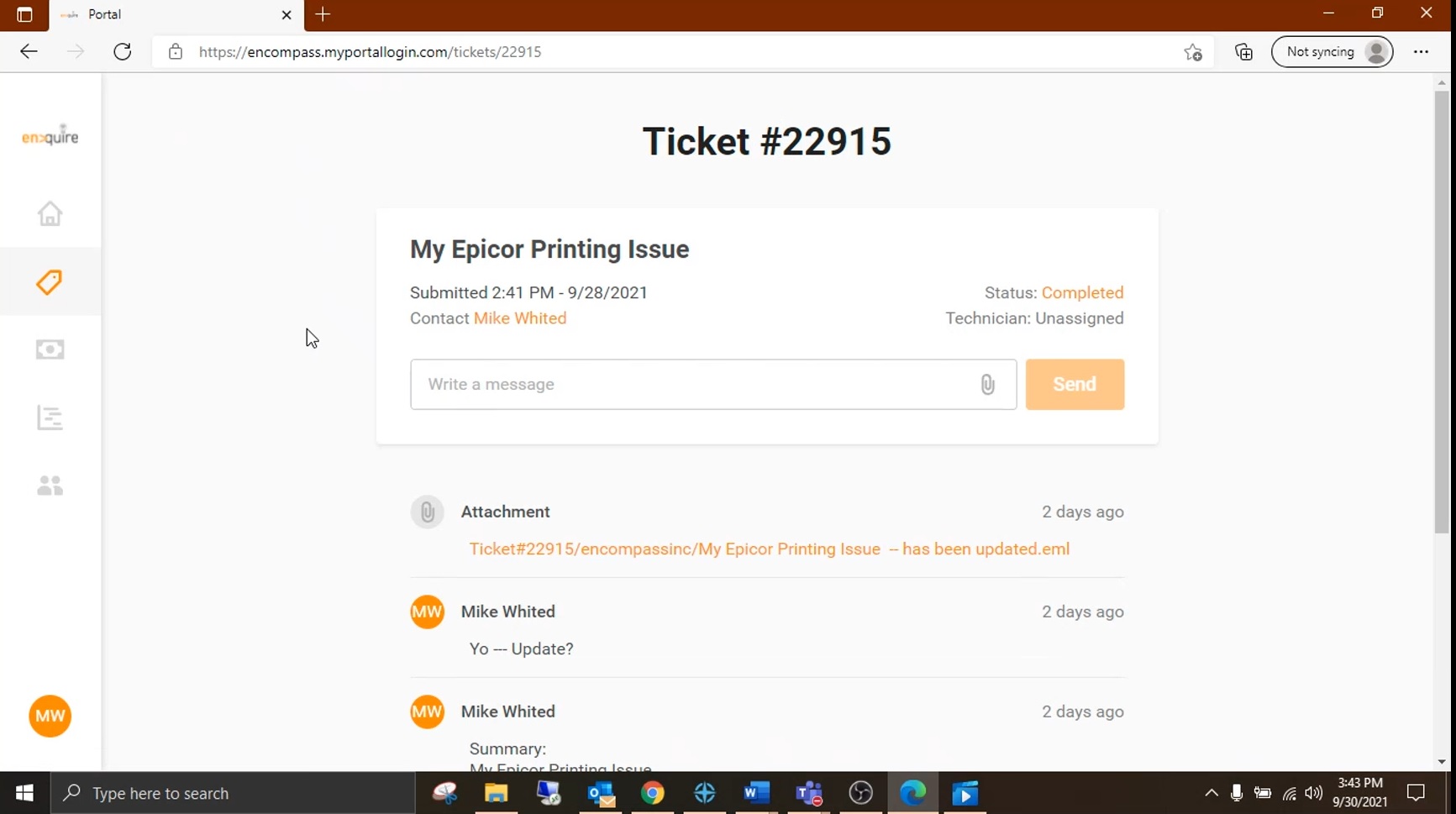
Task: Show hidden system tray icons
Action: point(1211,793)
